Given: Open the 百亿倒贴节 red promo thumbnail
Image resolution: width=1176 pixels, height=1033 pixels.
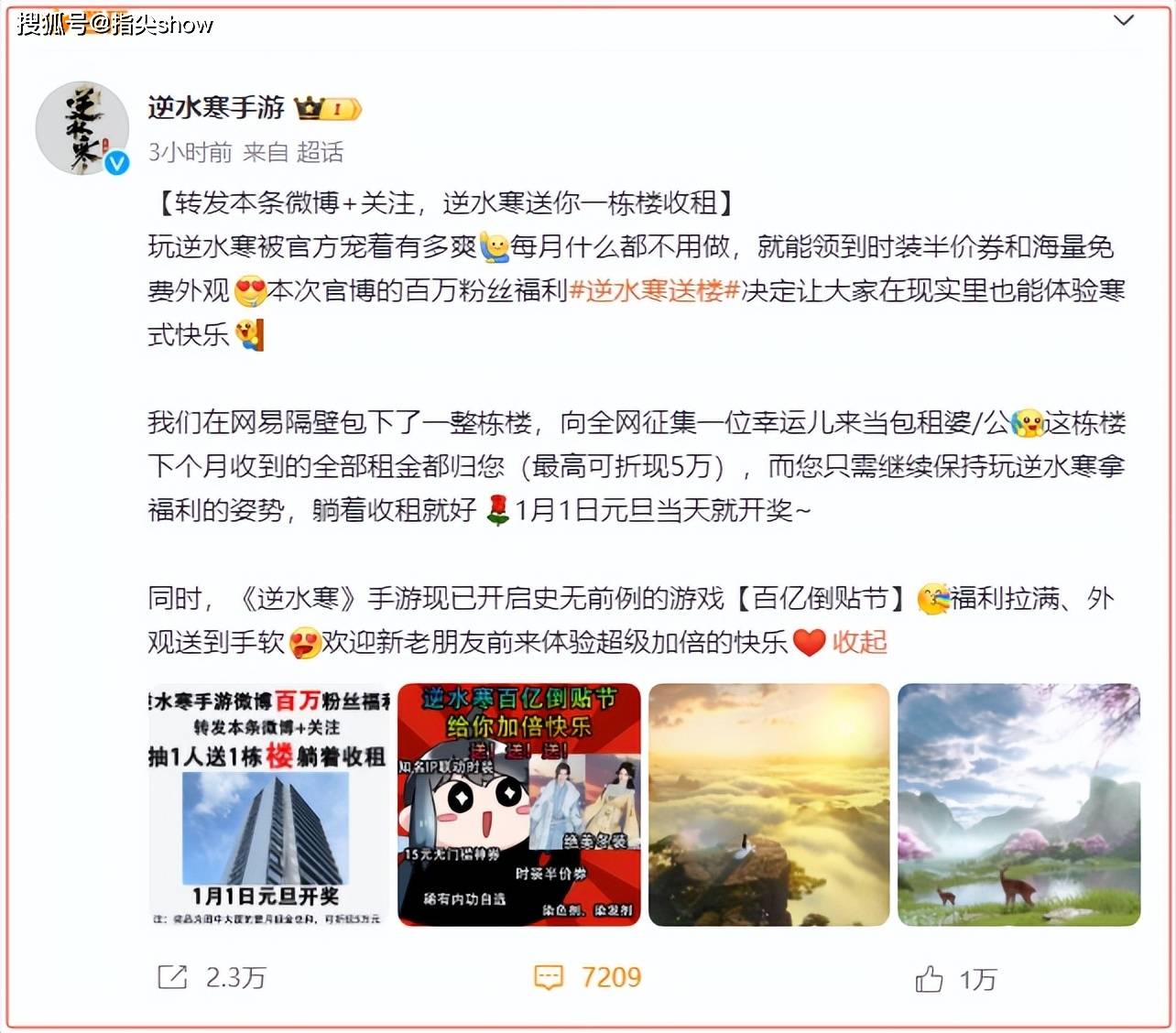Looking at the screenshot, I should (519, 804).
